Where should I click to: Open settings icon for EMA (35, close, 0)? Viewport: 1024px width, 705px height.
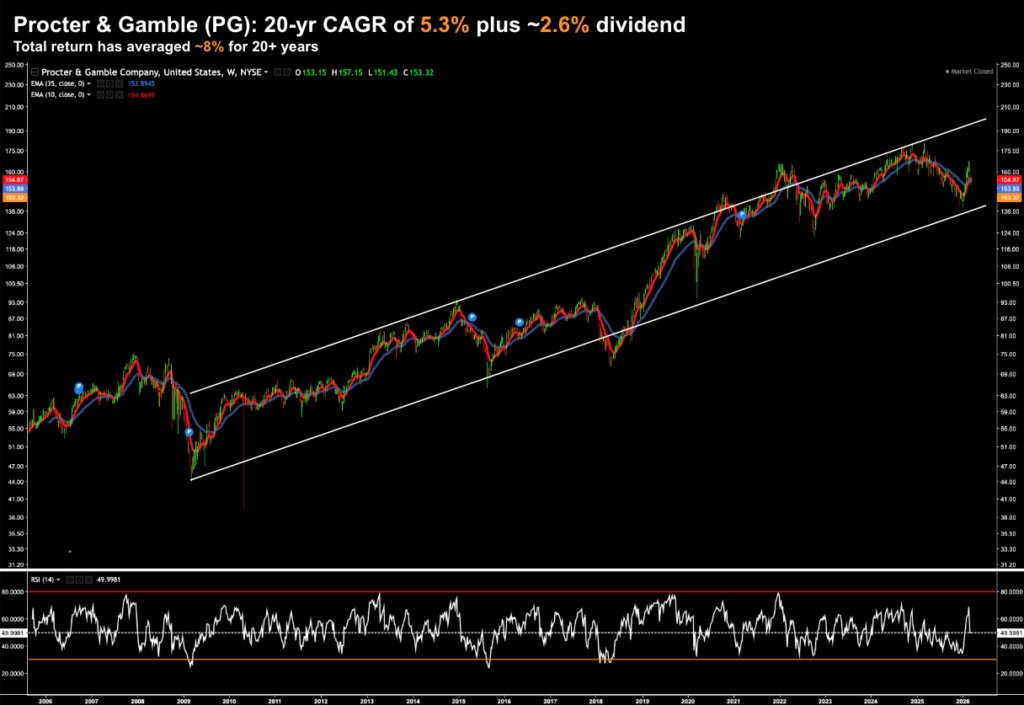pos(109,83)
